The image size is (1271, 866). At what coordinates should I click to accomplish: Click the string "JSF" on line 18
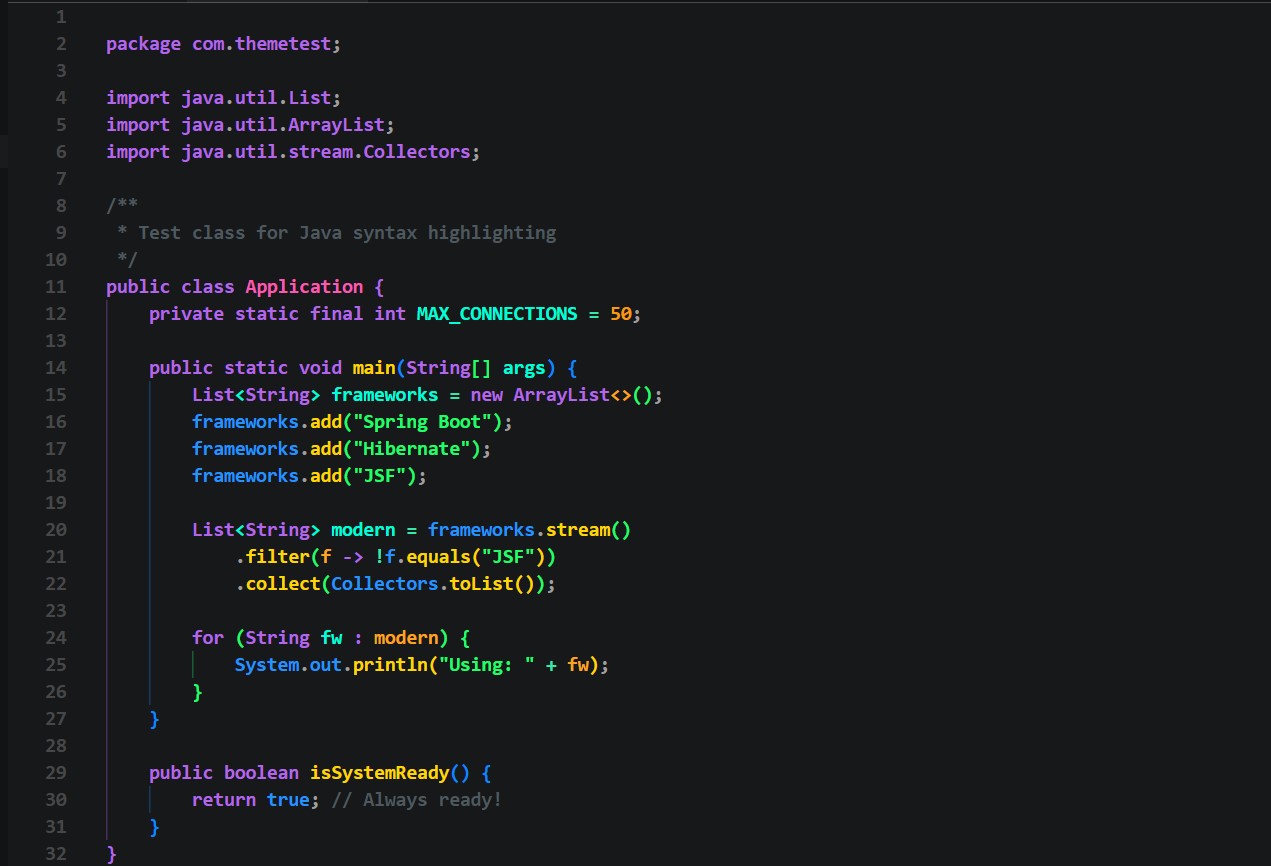click(380, 476)
